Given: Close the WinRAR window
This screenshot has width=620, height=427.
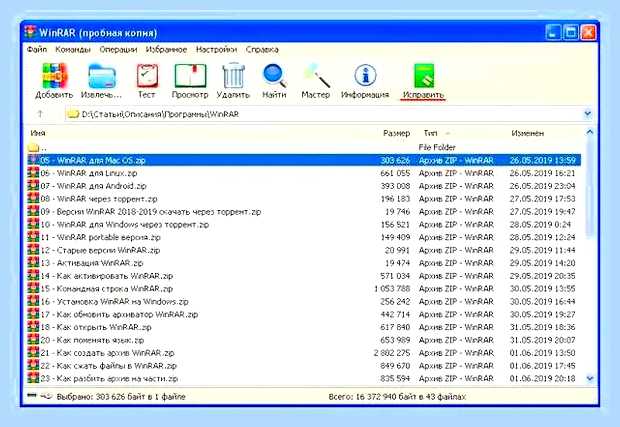Looking at the screenshot, I should click(588, 32).
